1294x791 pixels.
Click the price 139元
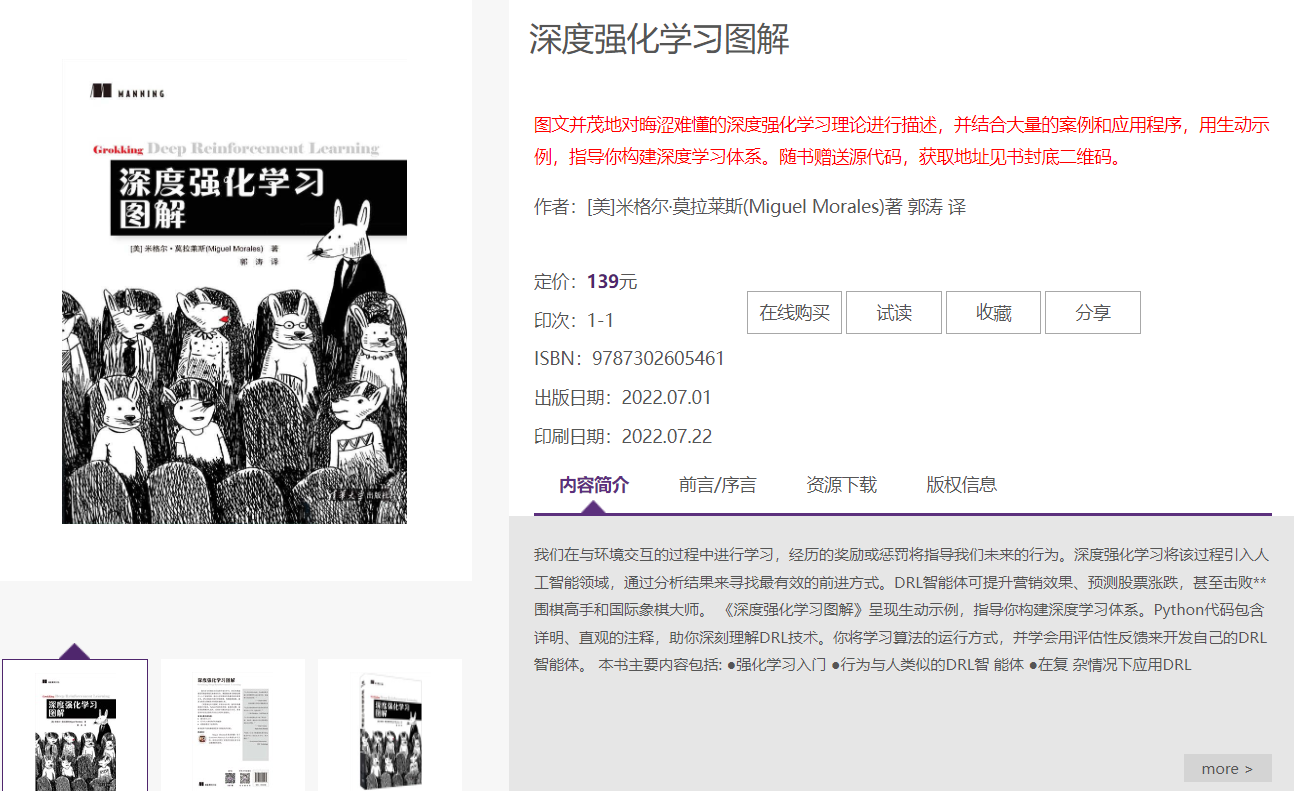pos(612,281)
